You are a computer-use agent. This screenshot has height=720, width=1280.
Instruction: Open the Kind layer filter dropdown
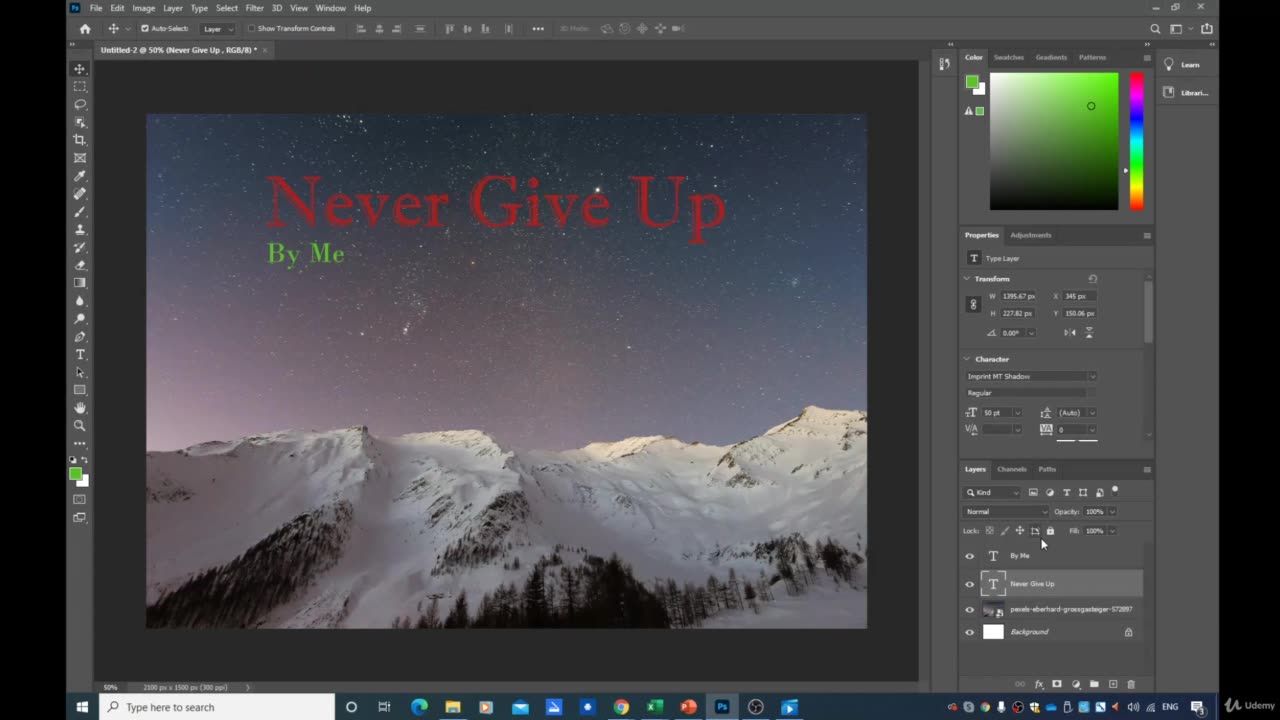tap(992, 492)
